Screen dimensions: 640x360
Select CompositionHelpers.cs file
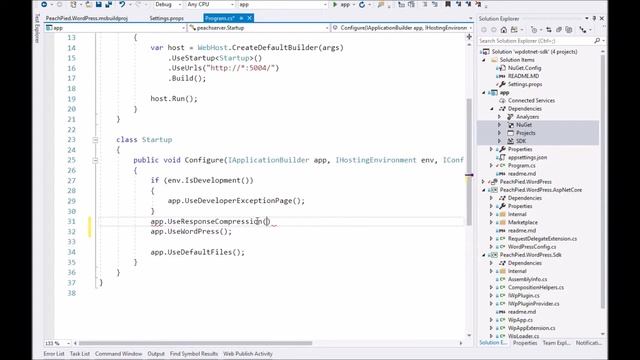(x=536, y=287)
